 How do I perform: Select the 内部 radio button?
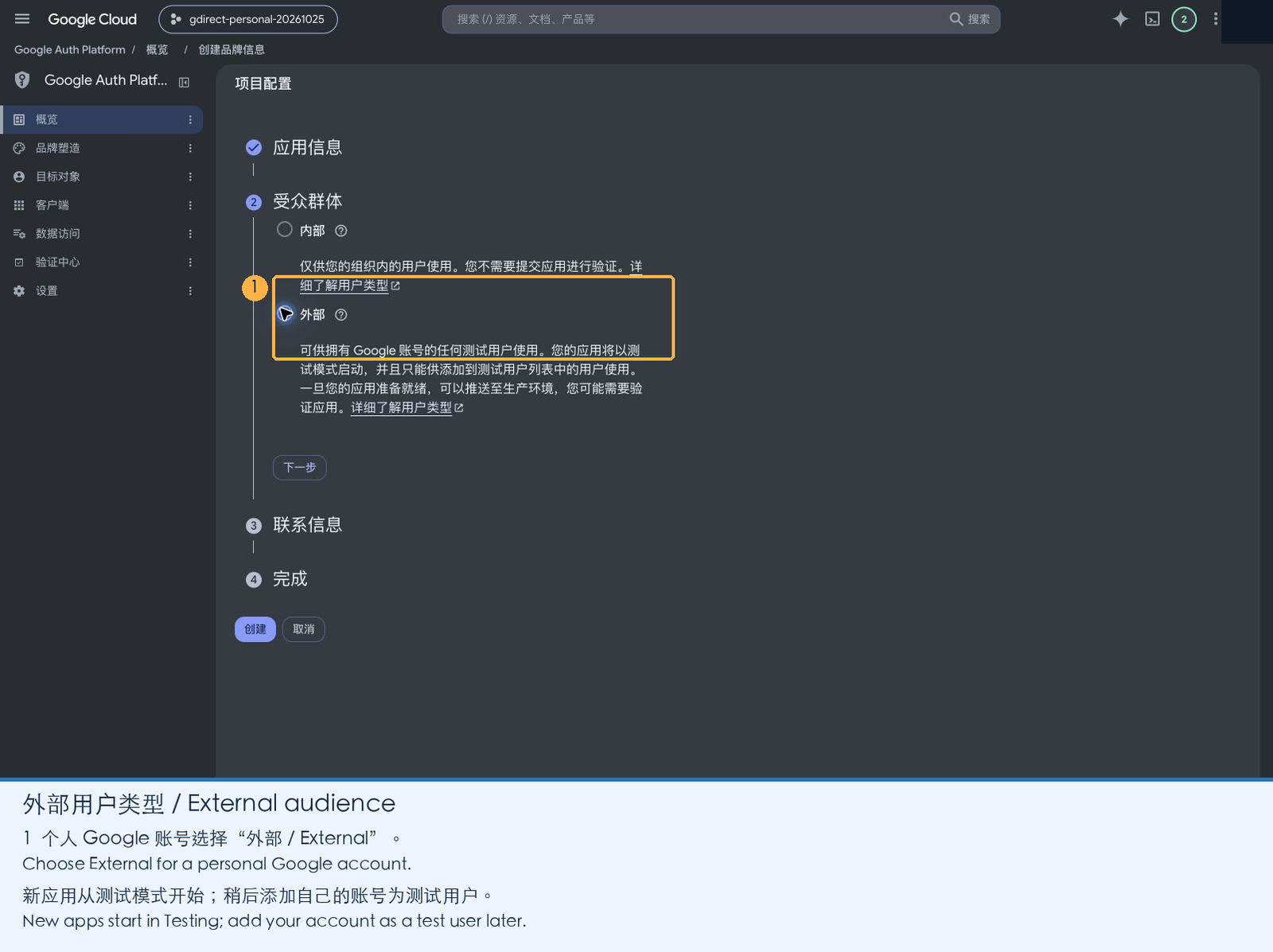tap(284, 230)
